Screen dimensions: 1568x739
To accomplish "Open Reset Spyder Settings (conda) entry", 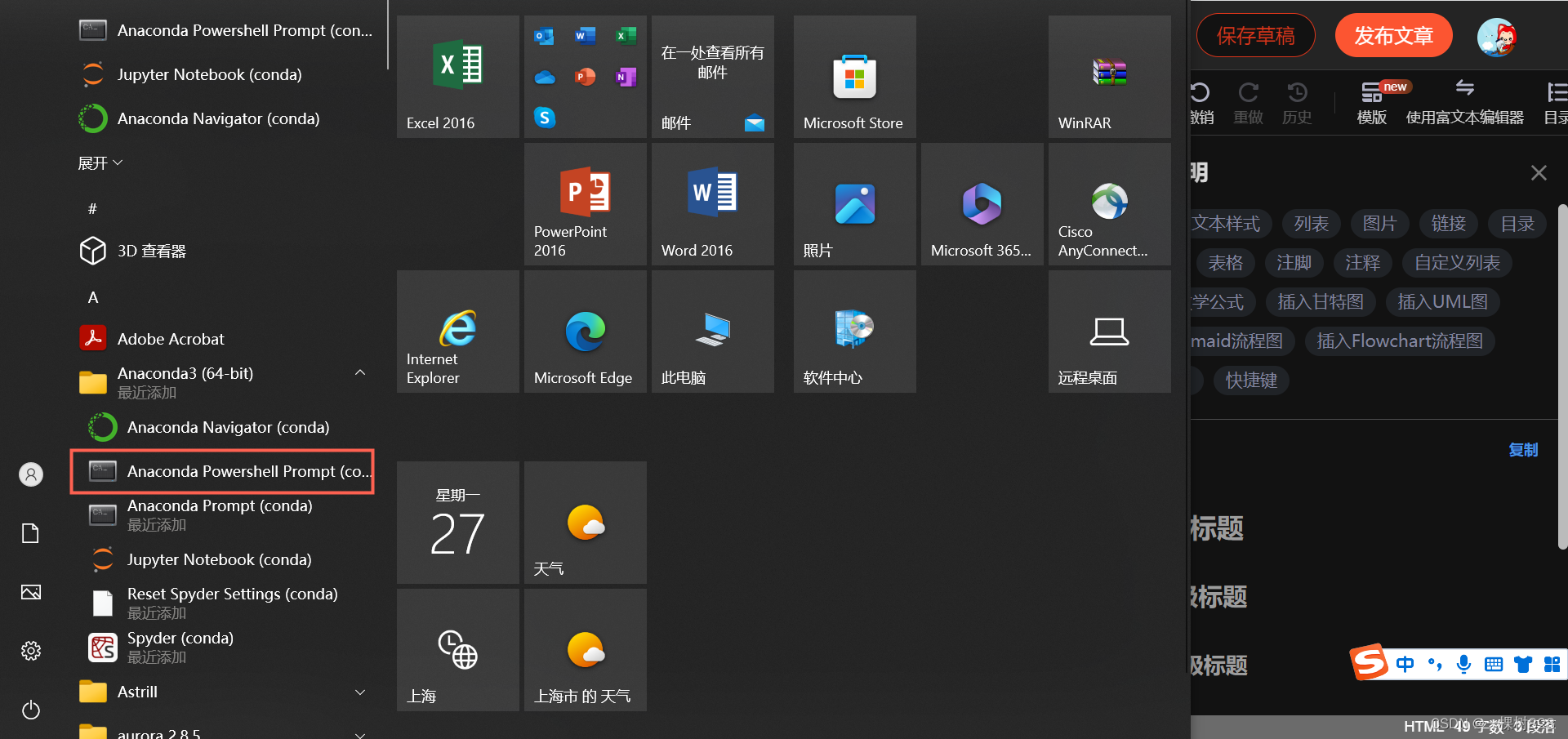I will [x=225, y=603].
